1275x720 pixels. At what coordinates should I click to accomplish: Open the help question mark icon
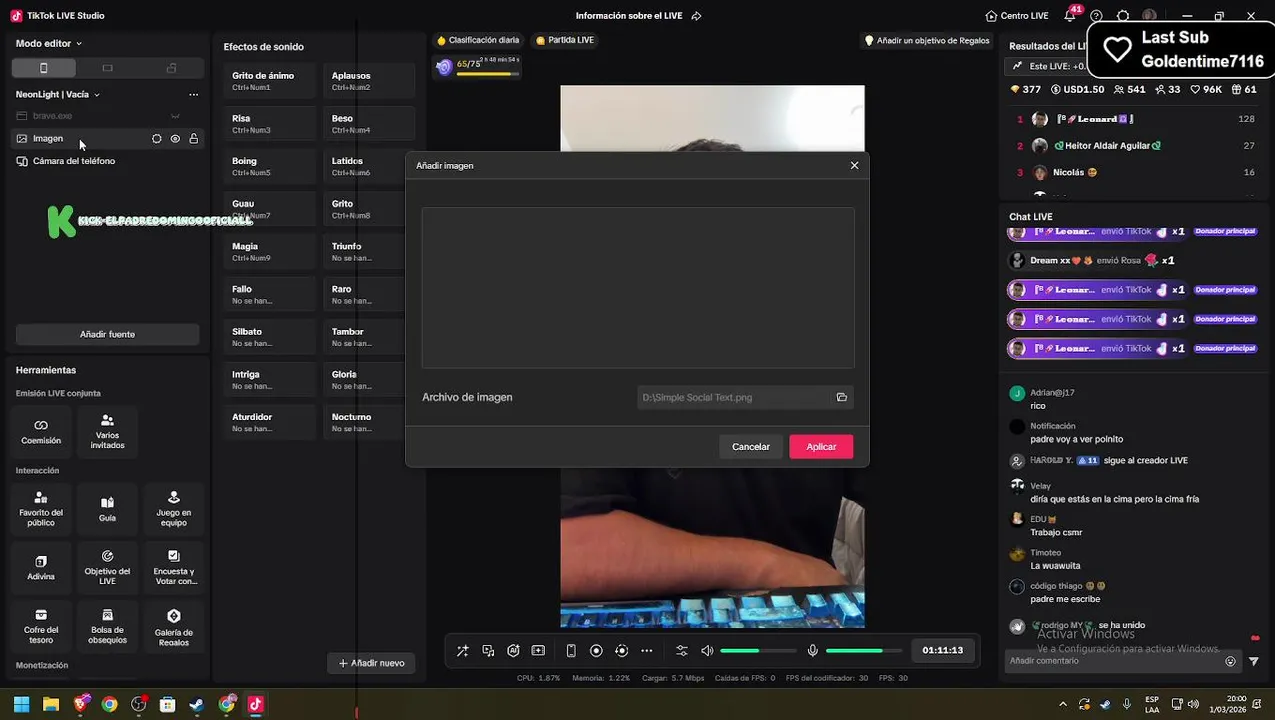(x=1097, y=16)
